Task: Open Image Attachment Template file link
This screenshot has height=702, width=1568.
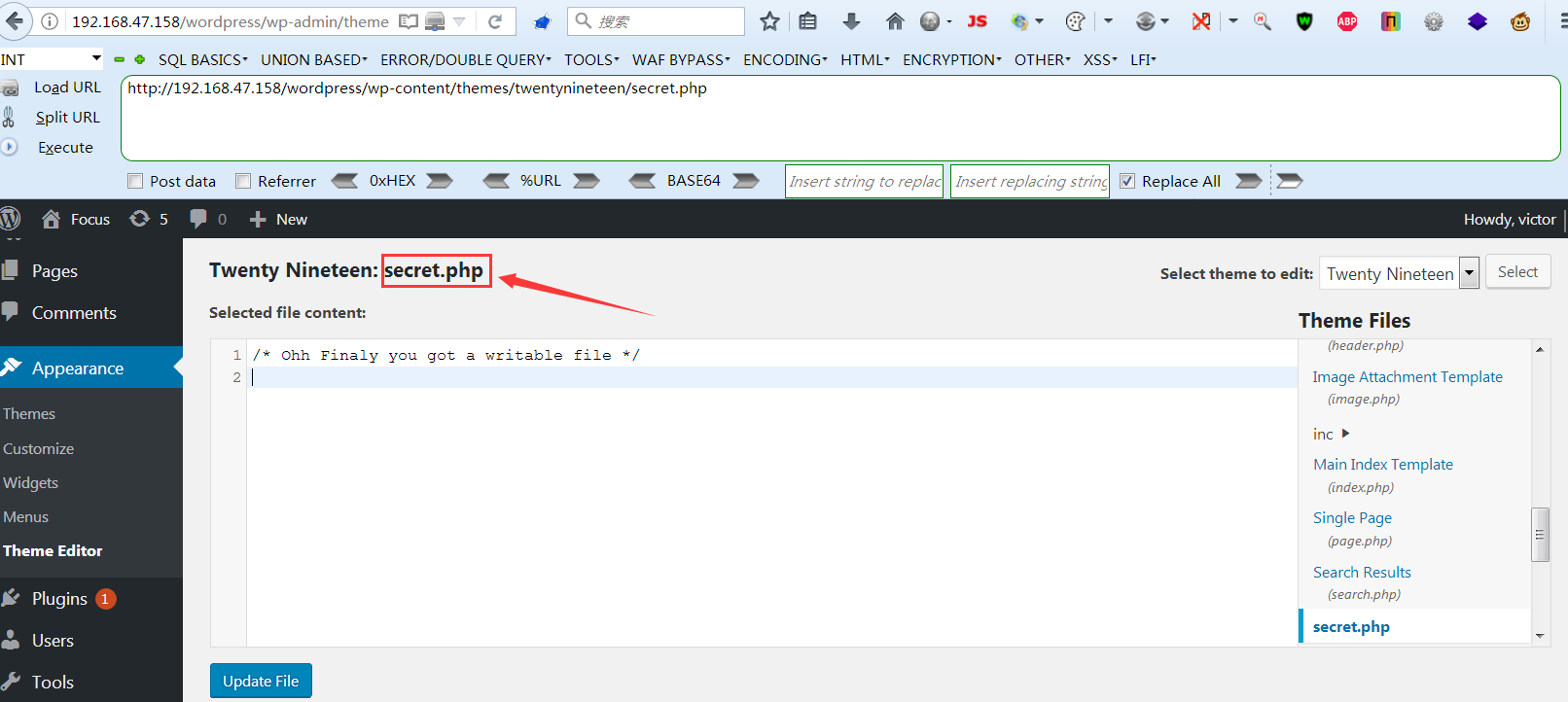Action: coord(1408,377)
